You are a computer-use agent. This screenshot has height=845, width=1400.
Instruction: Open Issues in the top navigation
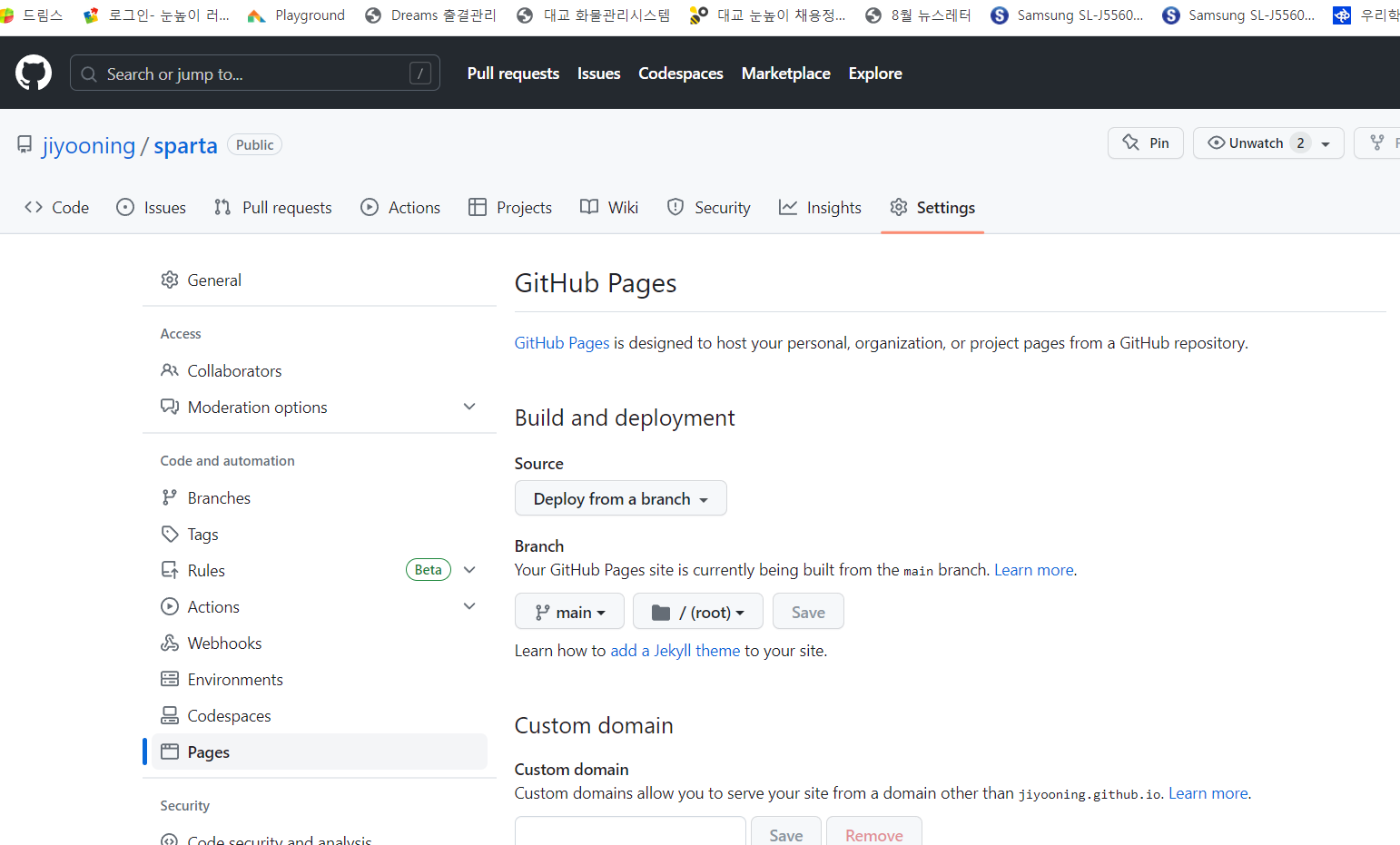pos(599,74)
